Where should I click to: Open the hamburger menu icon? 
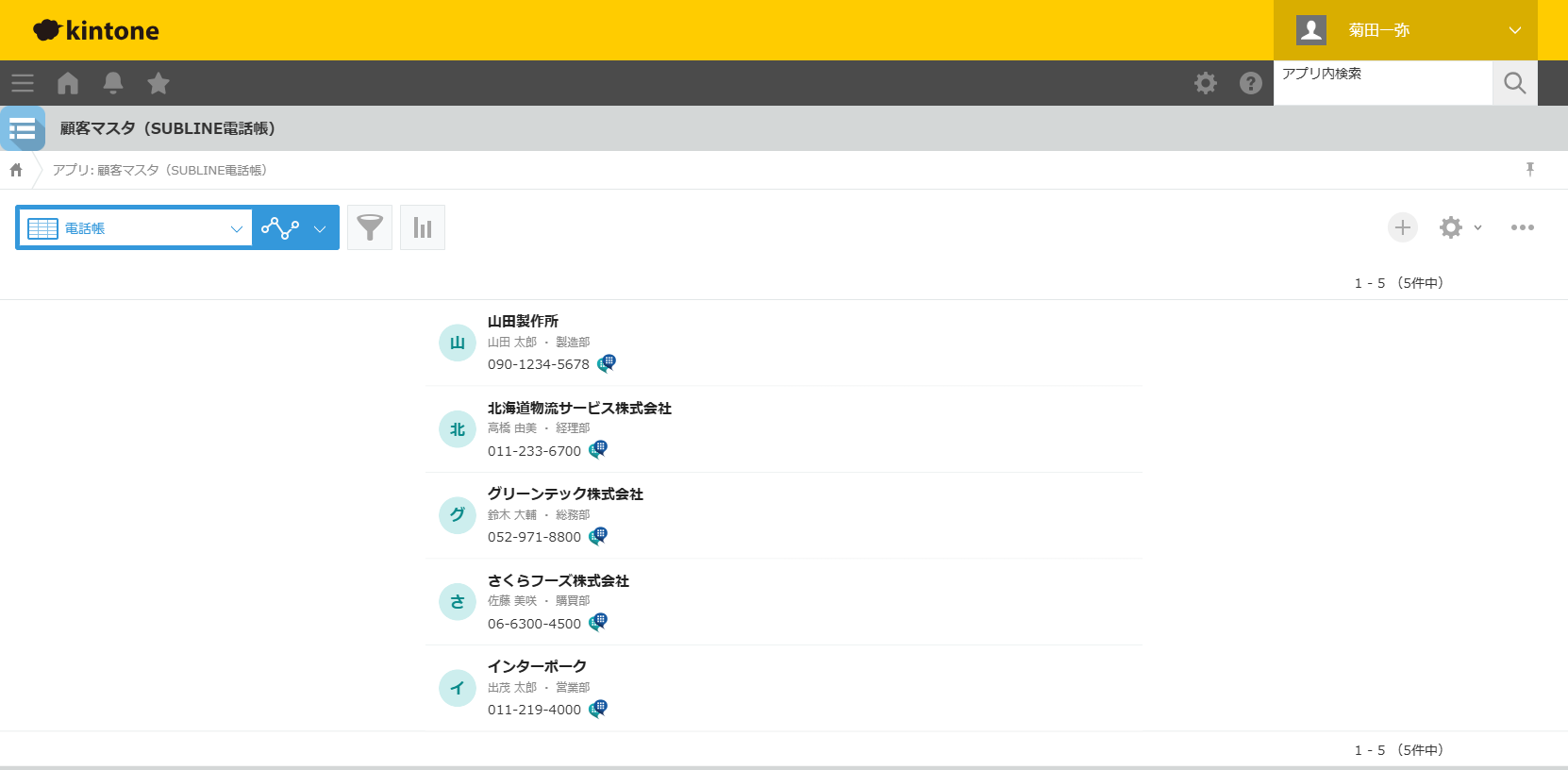[x=23, y=83]
